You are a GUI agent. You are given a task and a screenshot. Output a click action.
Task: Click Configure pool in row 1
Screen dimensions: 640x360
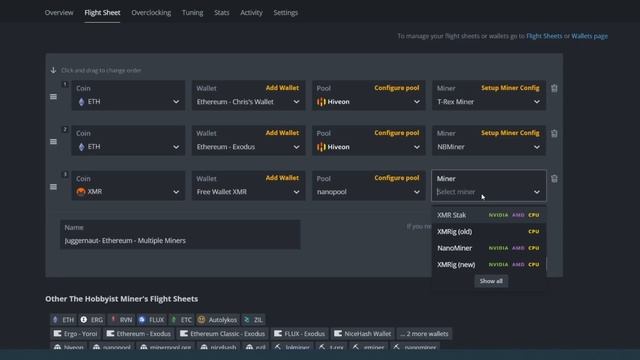click(397, 88)
